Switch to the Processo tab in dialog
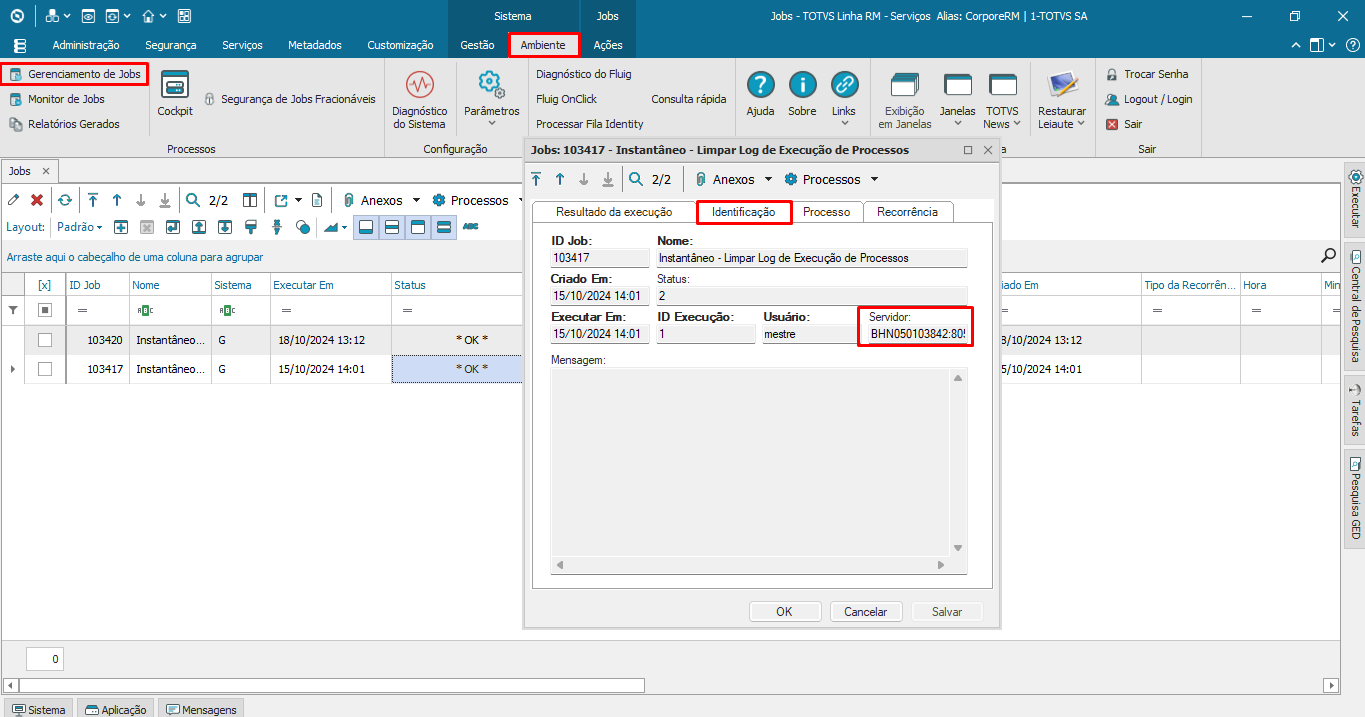Screen dimensions: 1365x717 pyautogui.click(x=826, y=212)
